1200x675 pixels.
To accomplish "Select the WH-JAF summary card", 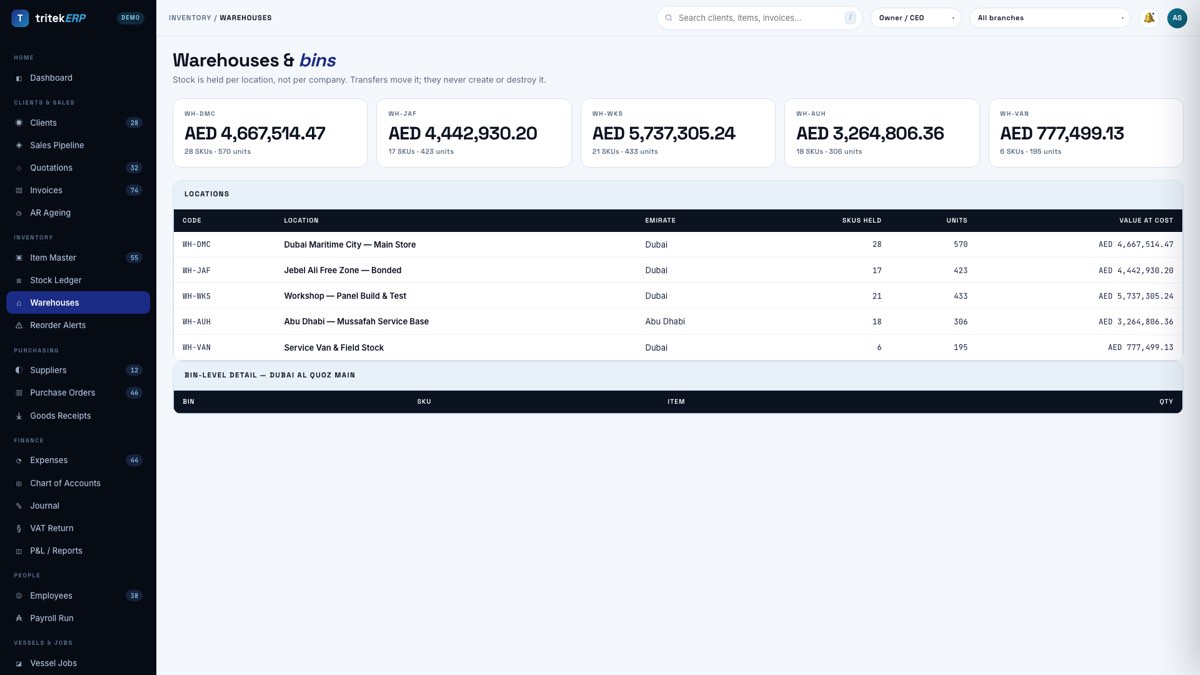I will click(474, 133).
